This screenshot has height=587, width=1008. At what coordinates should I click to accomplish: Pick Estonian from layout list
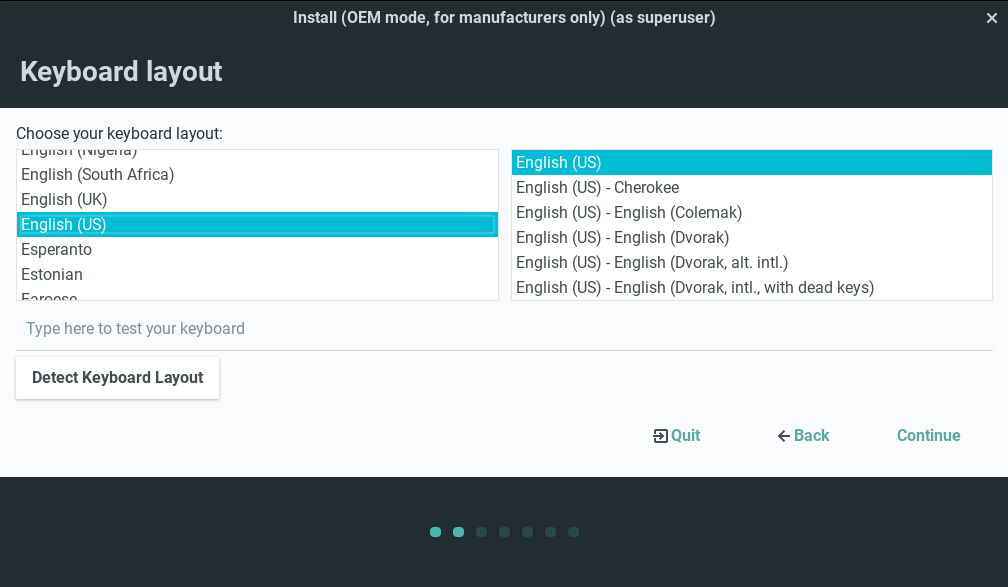coord(52,275)
